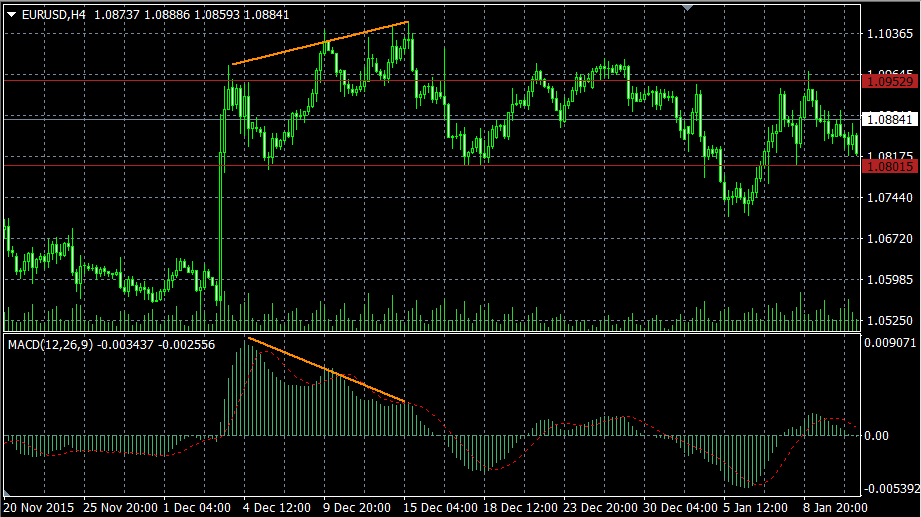Select the orange trendline on MACD histogram

tap(326, 370)
